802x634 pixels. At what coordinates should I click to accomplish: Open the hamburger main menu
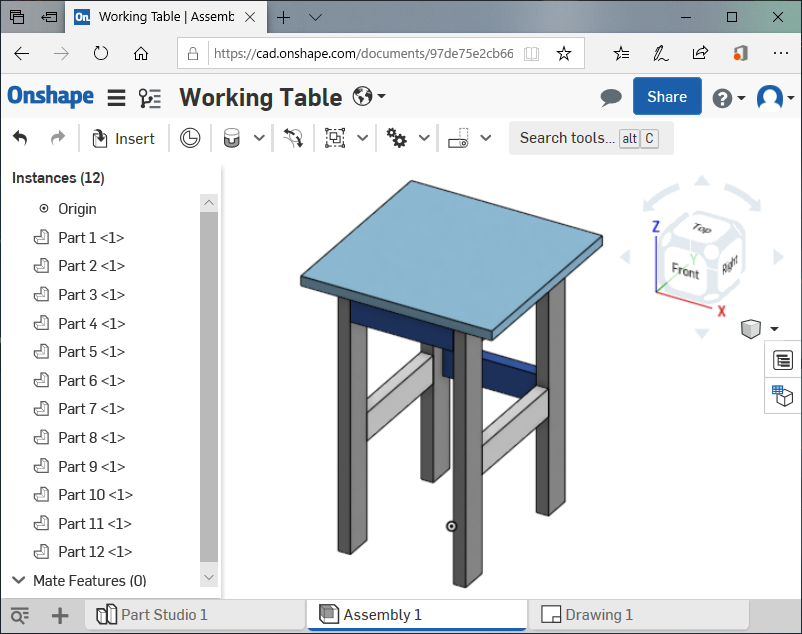pyautogui.click(x=117, y=97)
